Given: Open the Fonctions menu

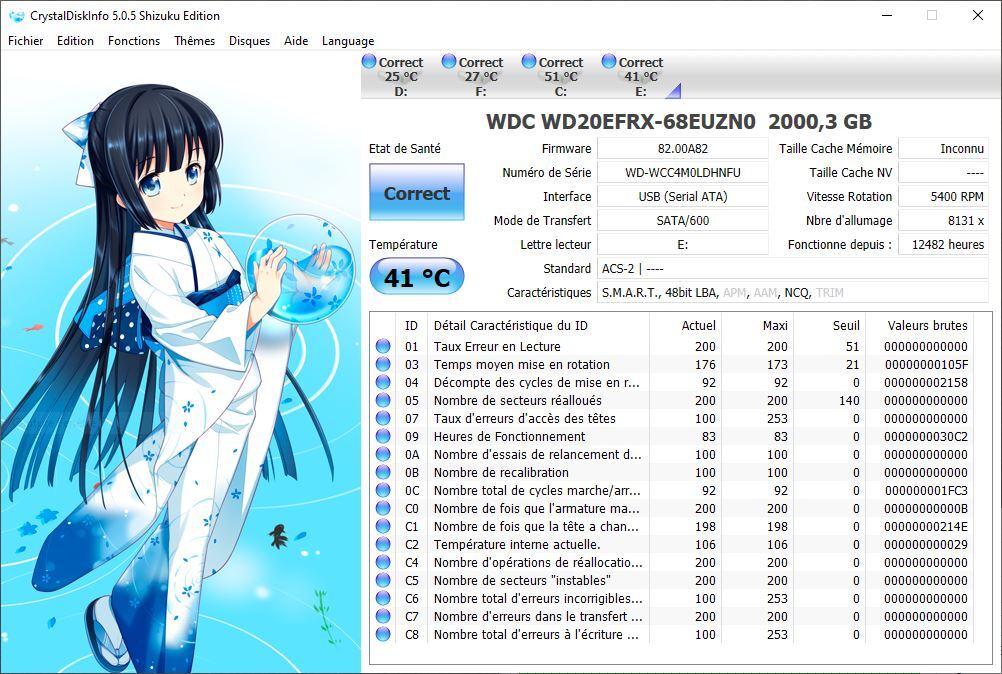Looking at the screenshot, I should pos(134,41).
